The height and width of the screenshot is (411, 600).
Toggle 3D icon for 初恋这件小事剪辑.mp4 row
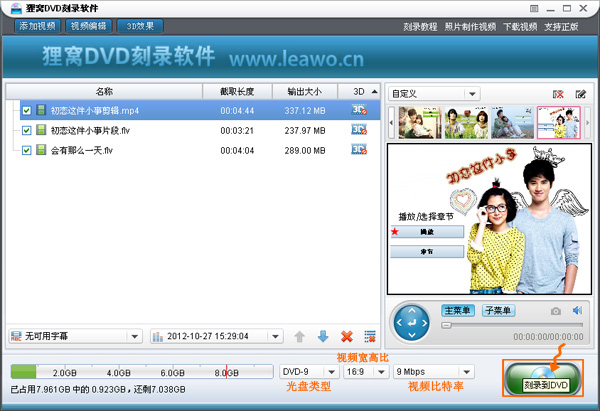pos(359,110)
